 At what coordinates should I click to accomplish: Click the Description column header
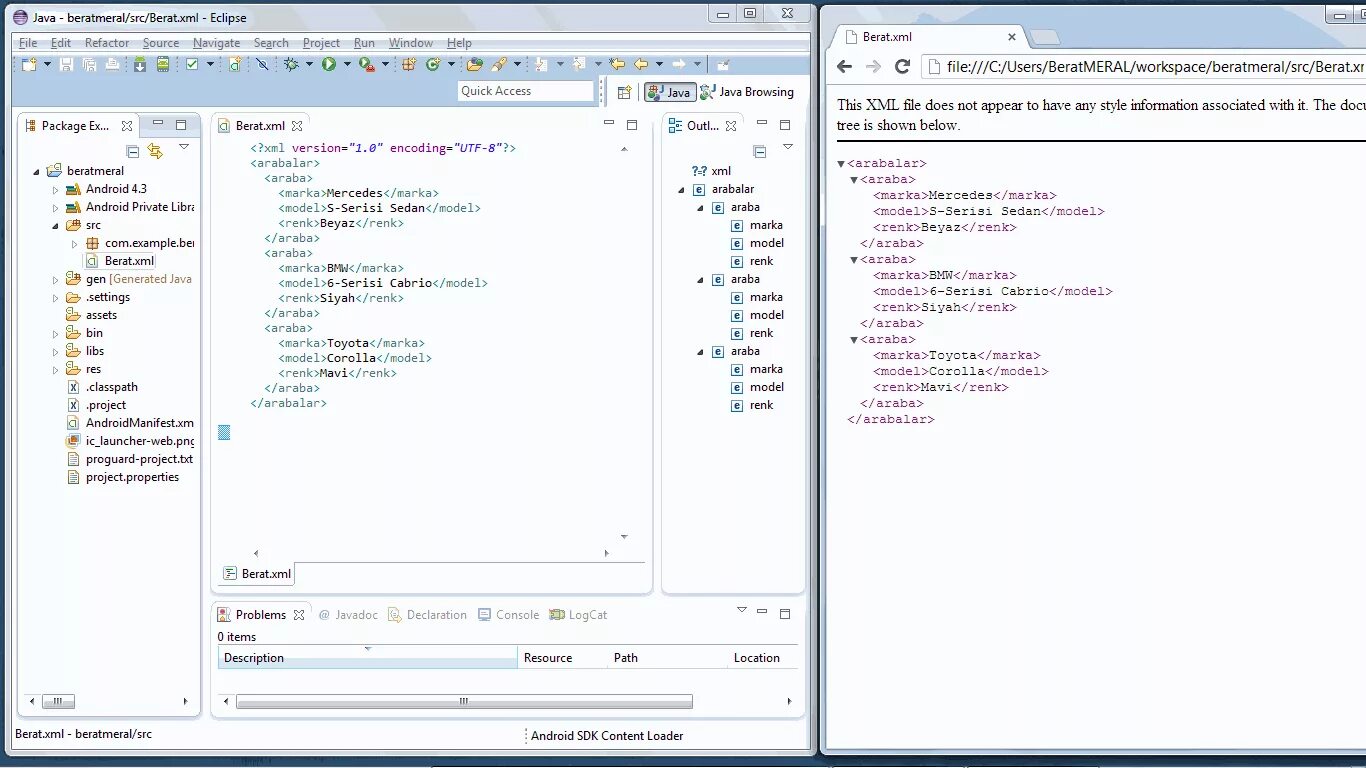[368, 657]
